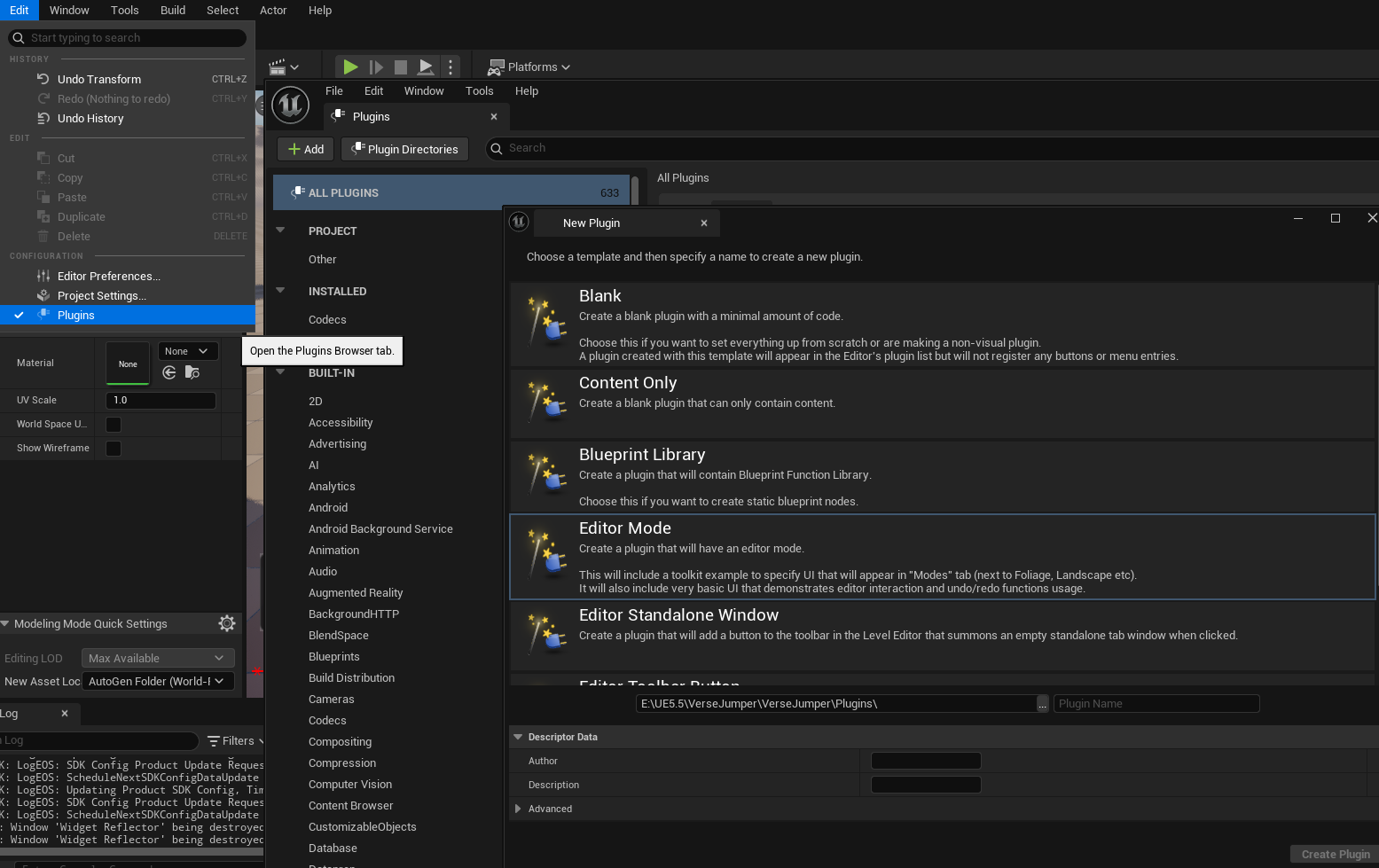Open play options three-dot menu
Viewport: 1379px width, 868px height.
pyautogui.click(x=451, y=66)
